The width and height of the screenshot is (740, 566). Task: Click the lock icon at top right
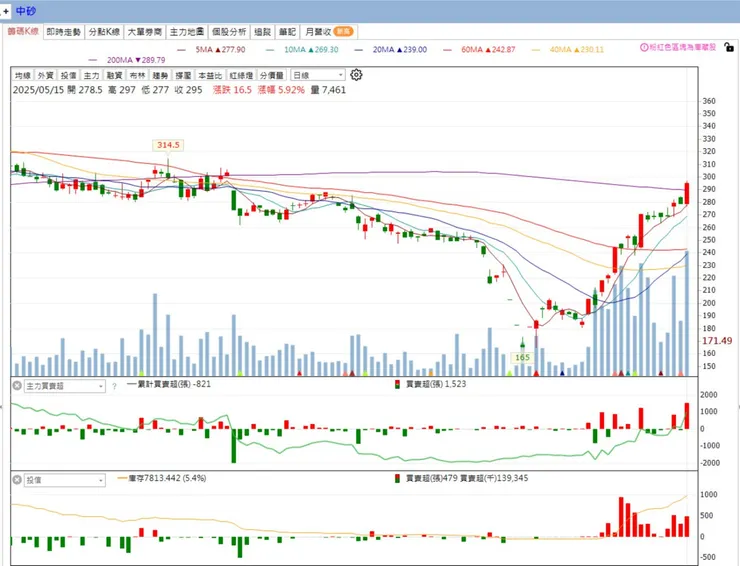tap(729, 47)
